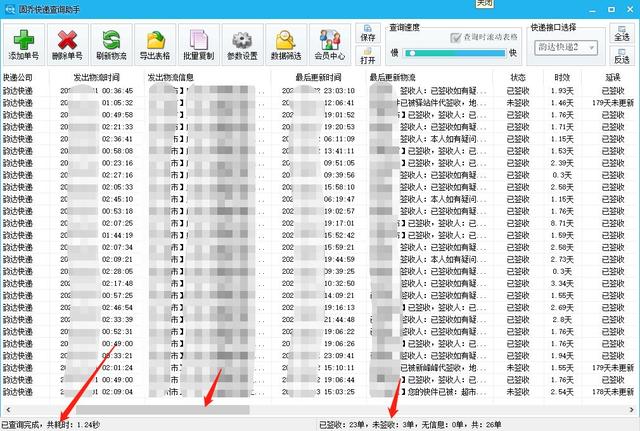This screenshot has height=431, width=640.
Task: Open 参数设置 gear settings
Action: click(x=242, y=44)
